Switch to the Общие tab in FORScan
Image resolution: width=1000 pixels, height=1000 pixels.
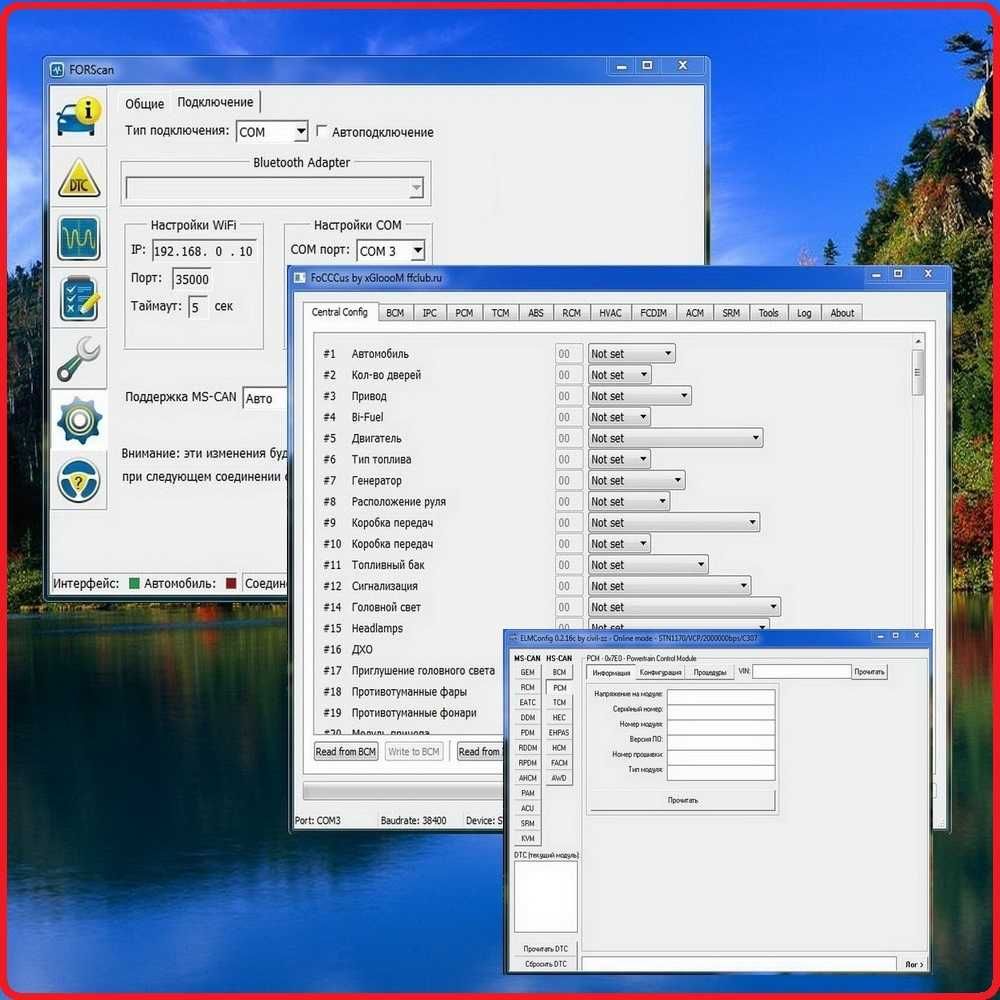tap(144, 103)
